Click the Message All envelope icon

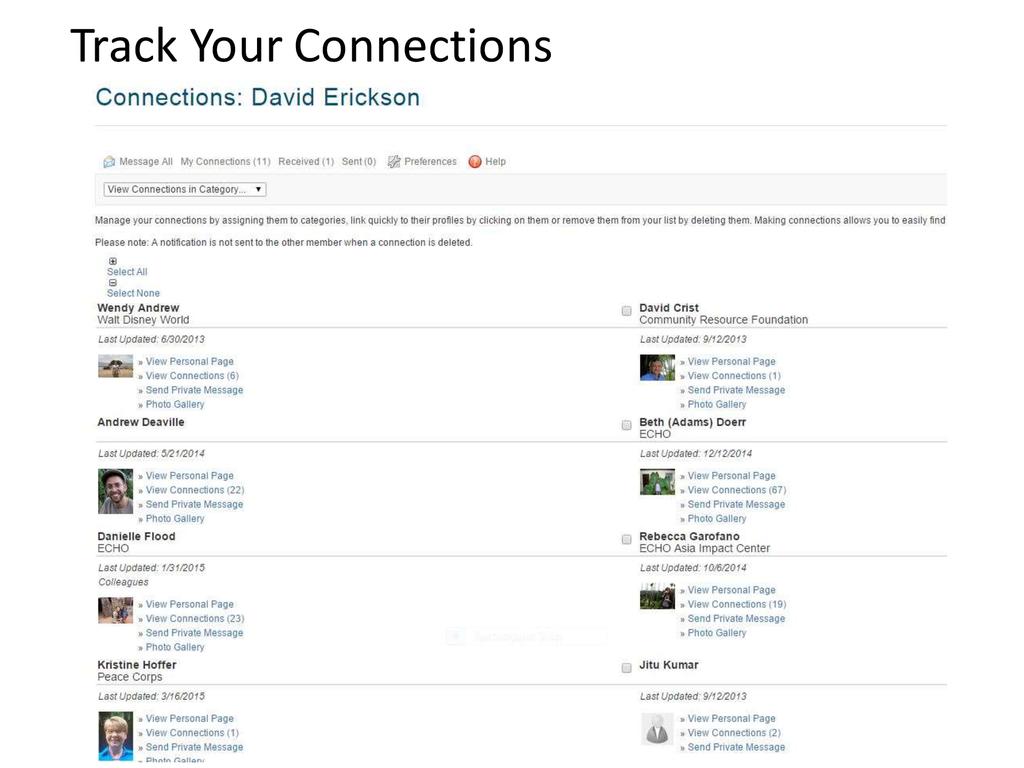109,162
